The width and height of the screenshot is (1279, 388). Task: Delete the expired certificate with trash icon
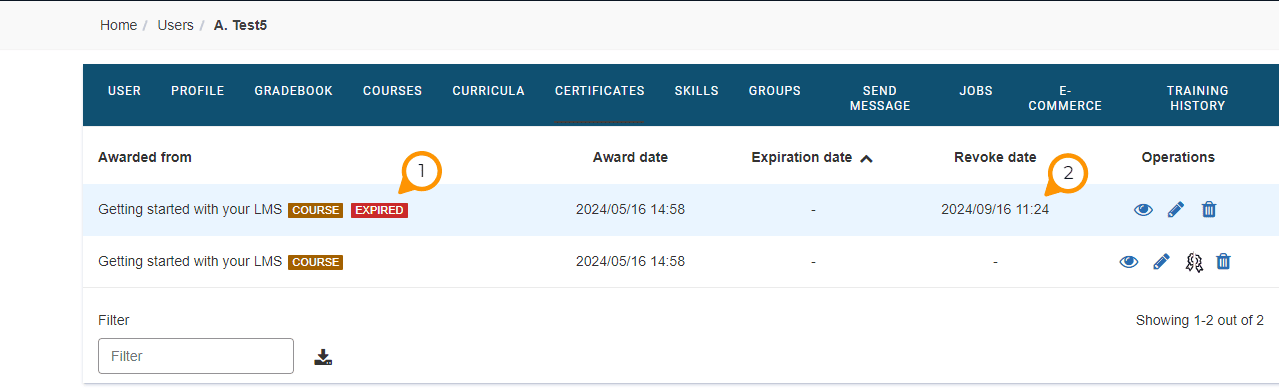(x=1209, y=210)
